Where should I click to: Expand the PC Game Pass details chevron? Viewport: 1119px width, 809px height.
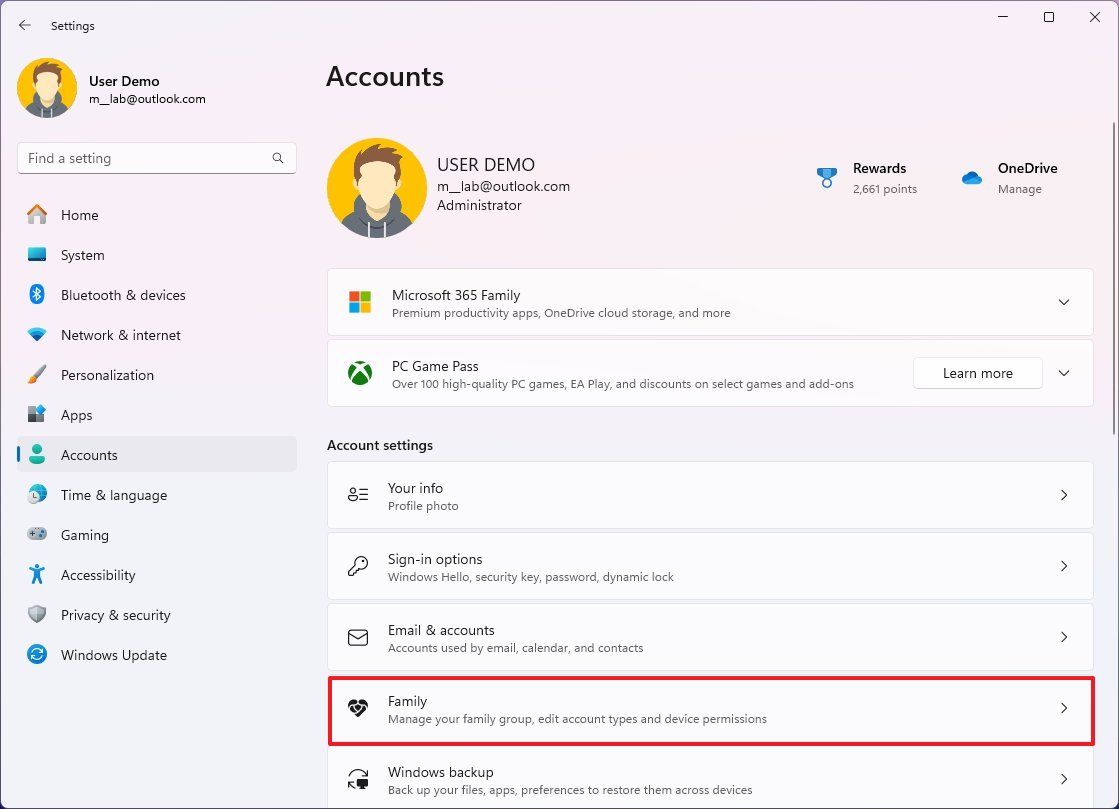[x=1064, y=373]
